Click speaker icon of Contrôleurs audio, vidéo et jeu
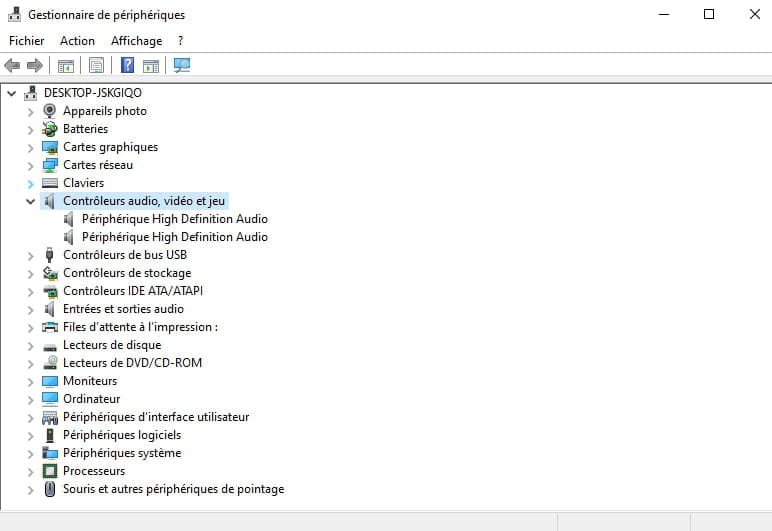 tap(50, 201)
